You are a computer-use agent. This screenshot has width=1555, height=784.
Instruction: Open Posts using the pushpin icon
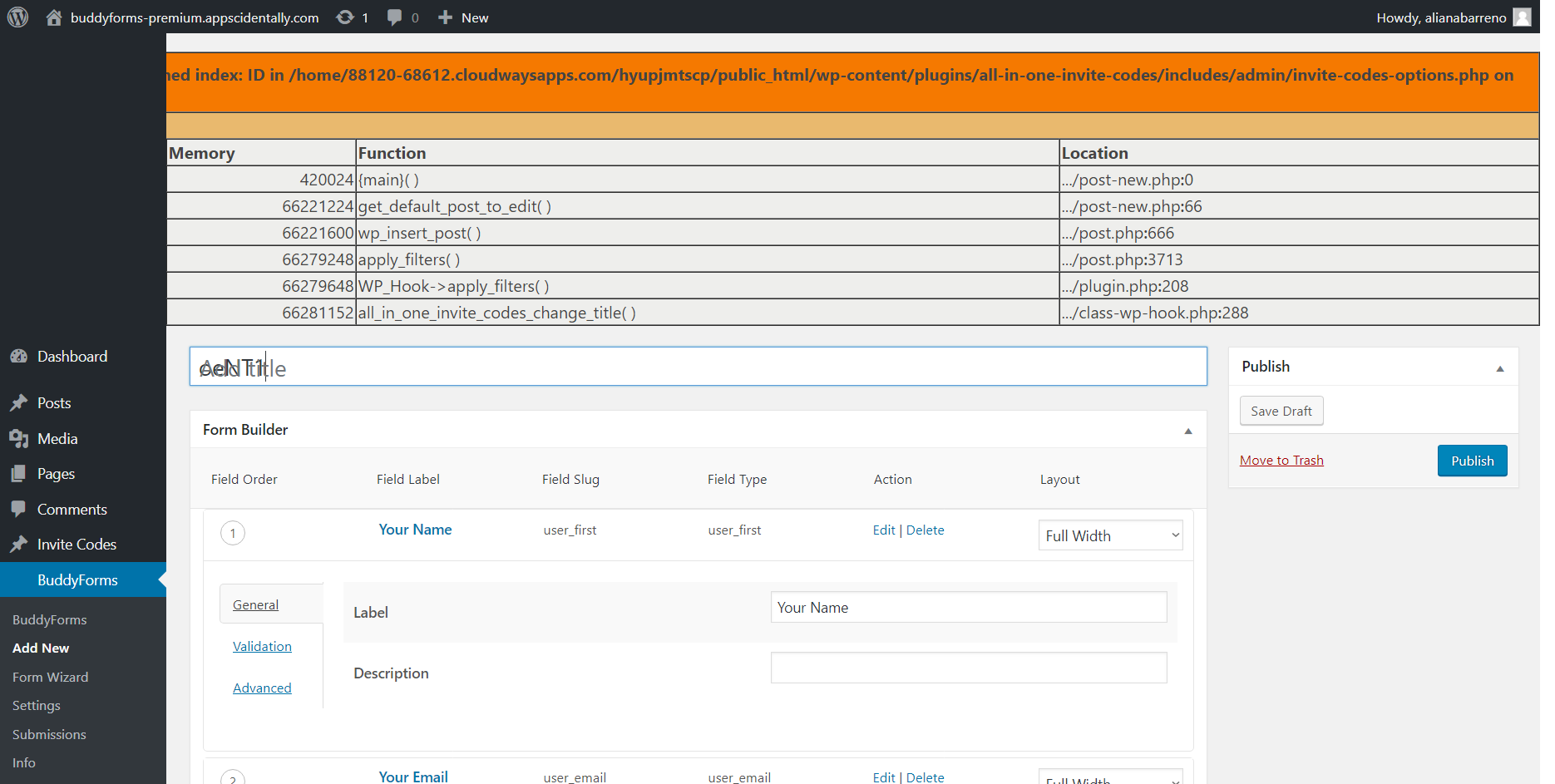pyautogui.click(x=19, y=402)
